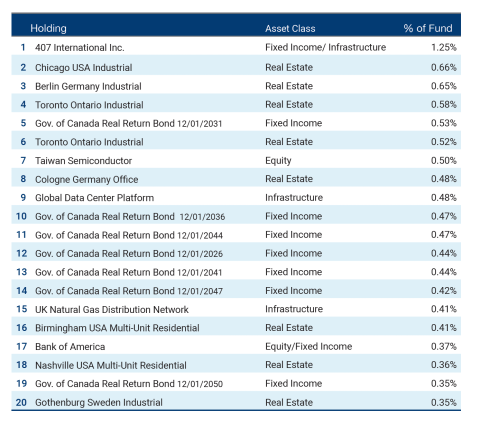Select Real Return Bond 12/01/2031 holding

pyautogui.click(x=128, y=124)
